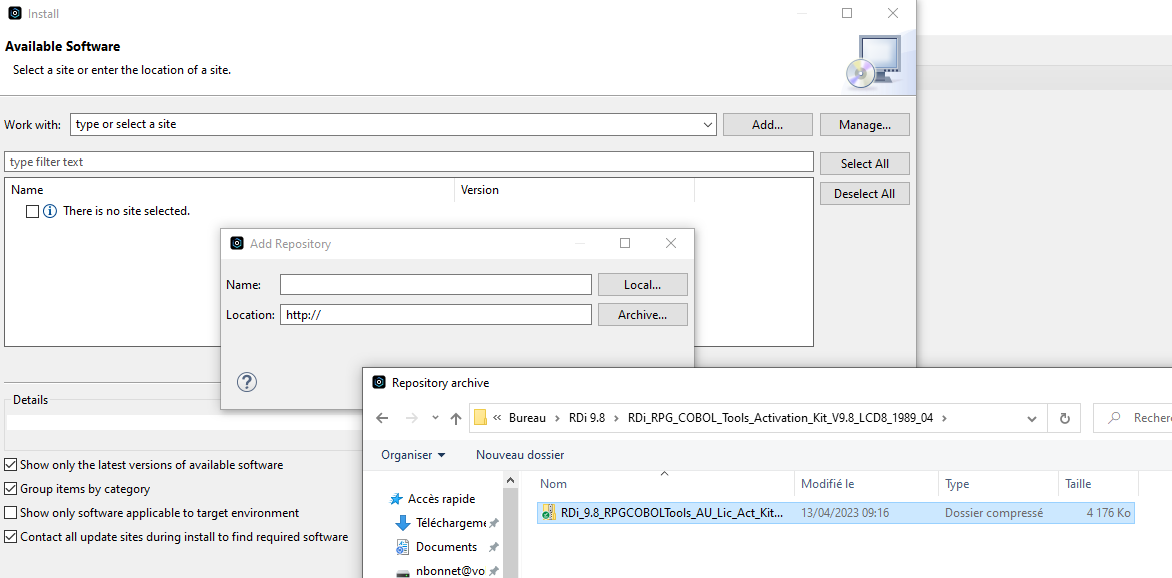Go up one folder level in Repository archive
The width and height of the screenshot is (1172, 578).
(456, 418)
